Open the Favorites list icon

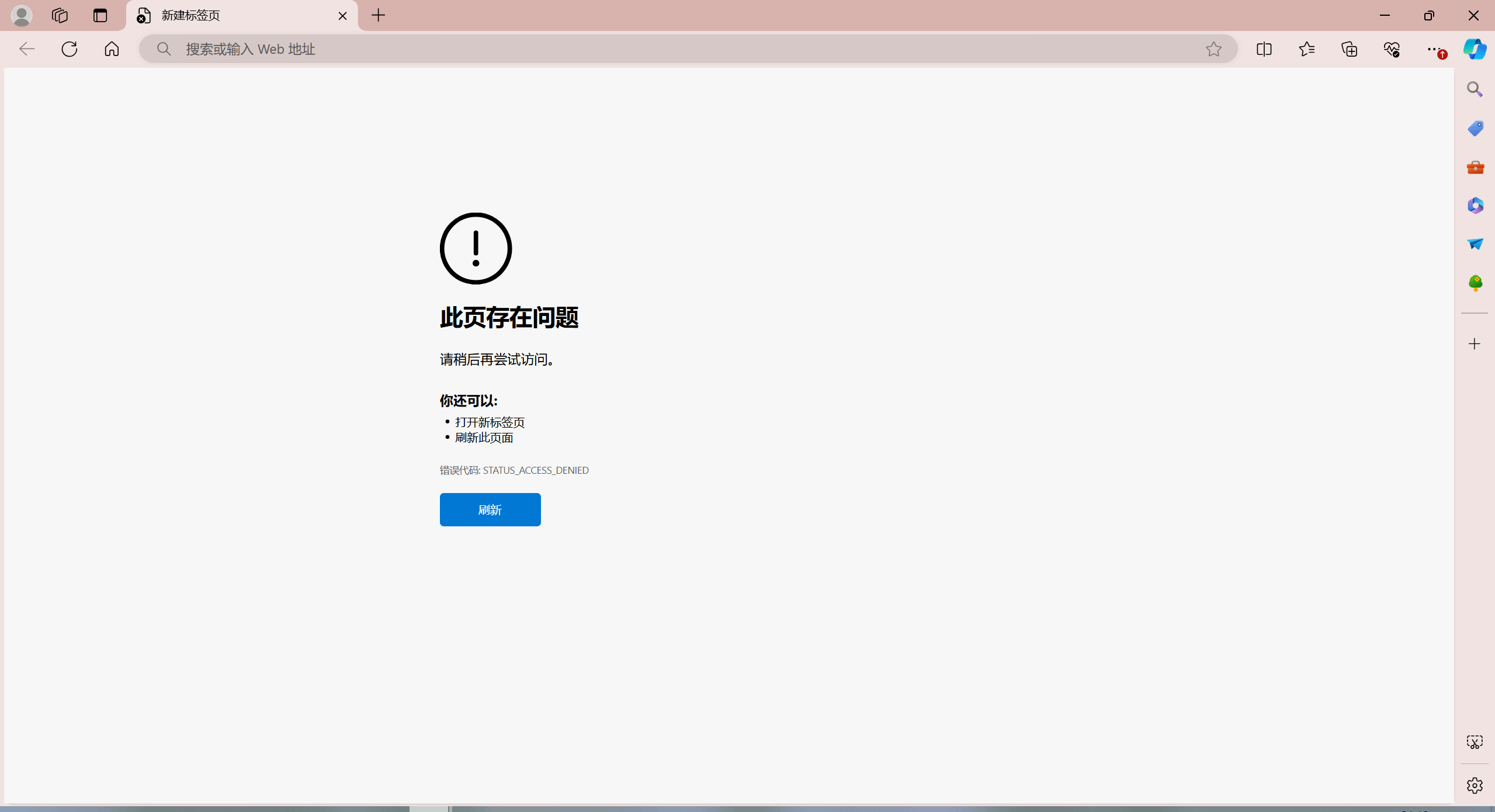tap(1307, 49)
